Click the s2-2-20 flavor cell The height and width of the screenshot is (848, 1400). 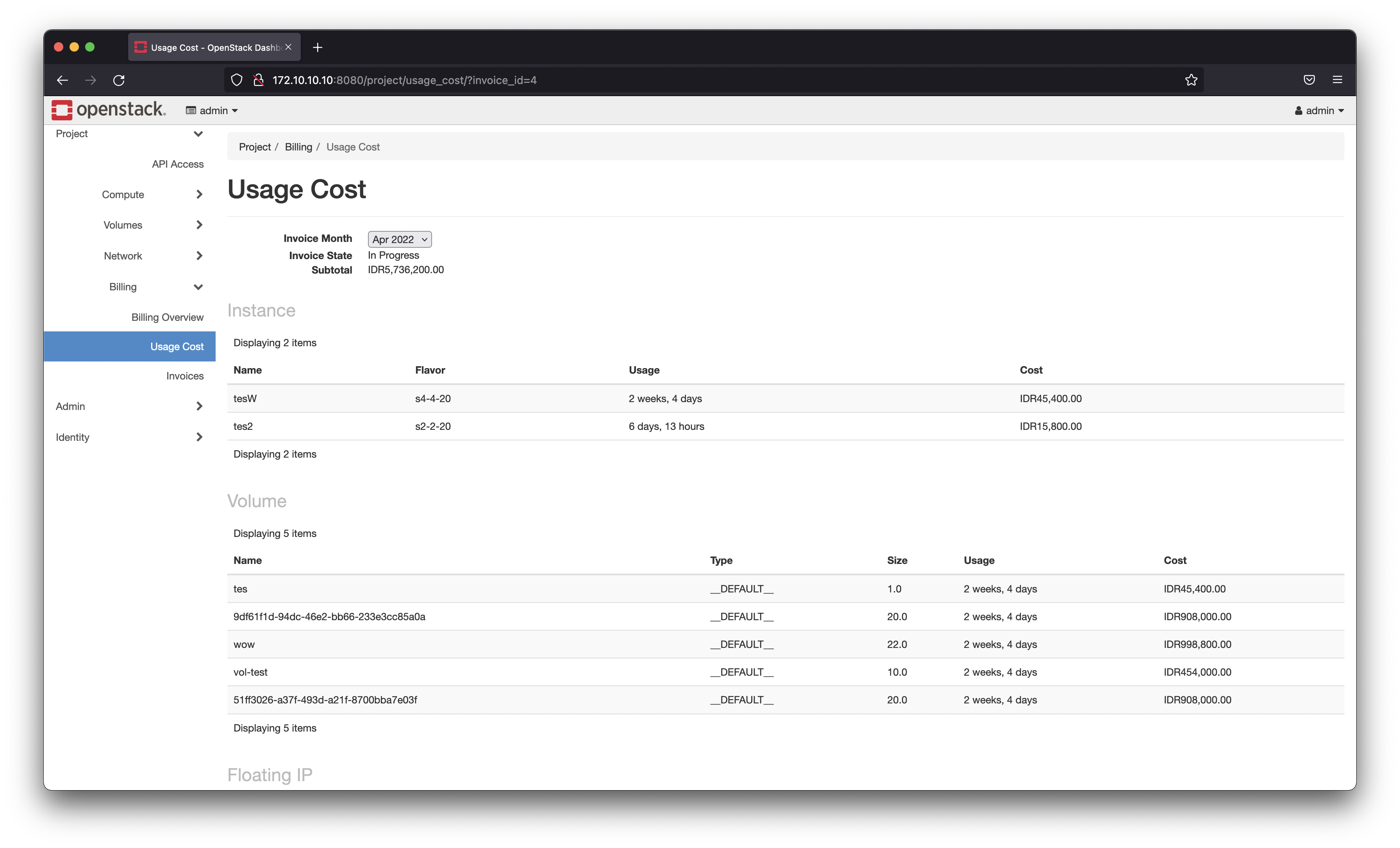[432, 426]
